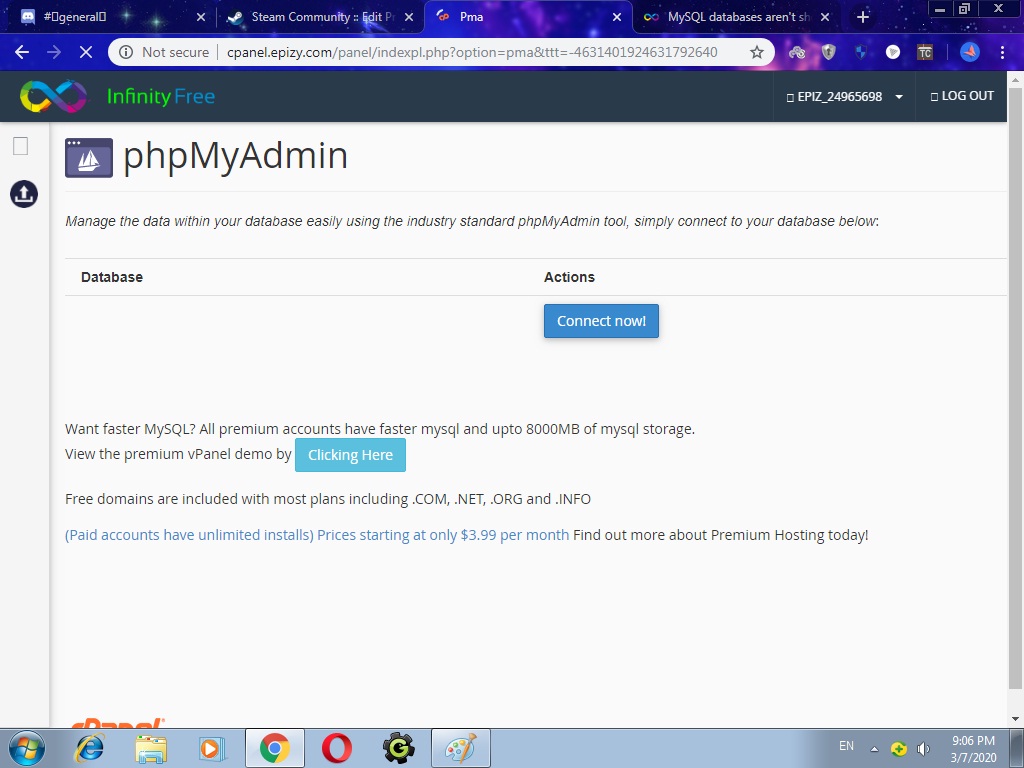This screenshot has width=1024, height=768.
Task: Open Opera browser from taskbar
Action: tap(337, 748)
